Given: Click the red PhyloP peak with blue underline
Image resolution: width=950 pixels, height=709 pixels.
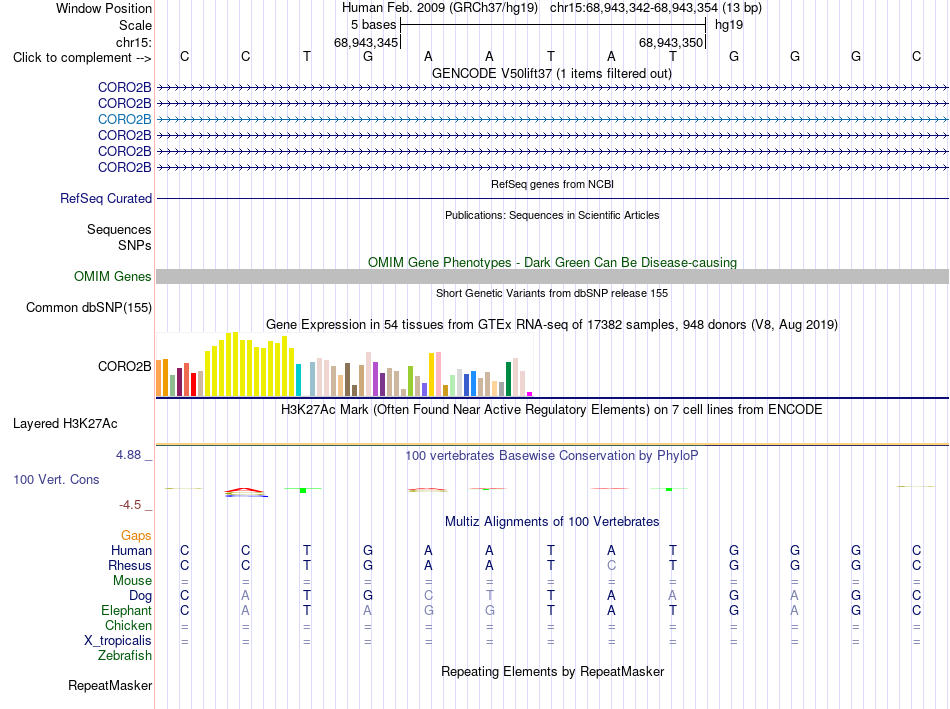Looking at the screenshot, I should [x=245, y=492].
